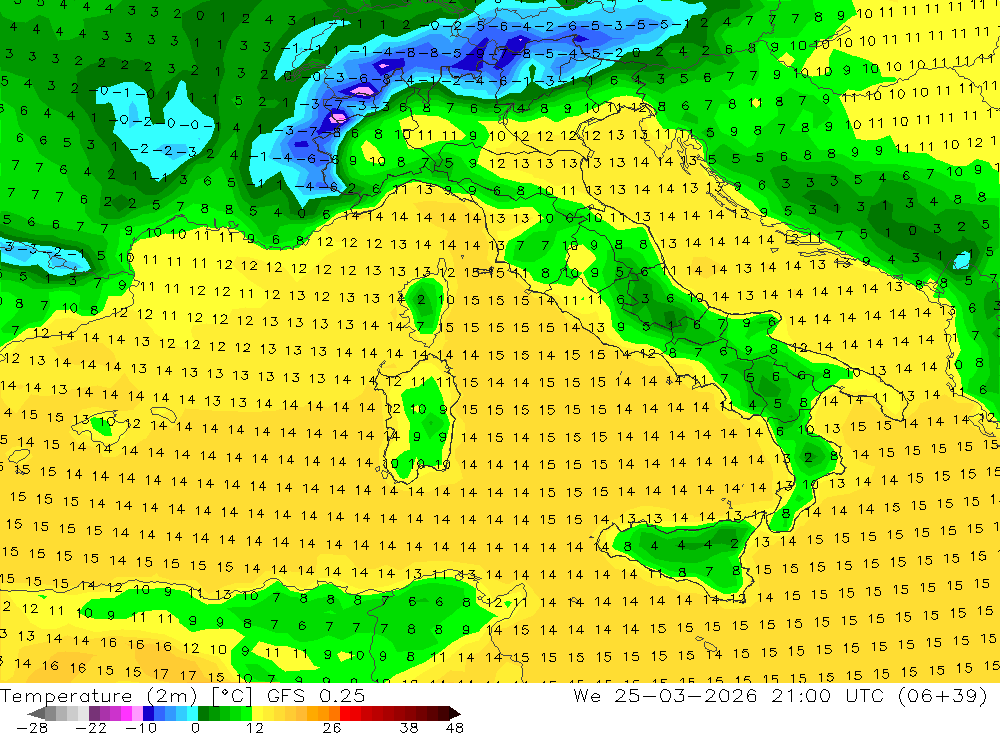Click the "0" legend scale label
The image size is (1000, 733).
point(195,727)
